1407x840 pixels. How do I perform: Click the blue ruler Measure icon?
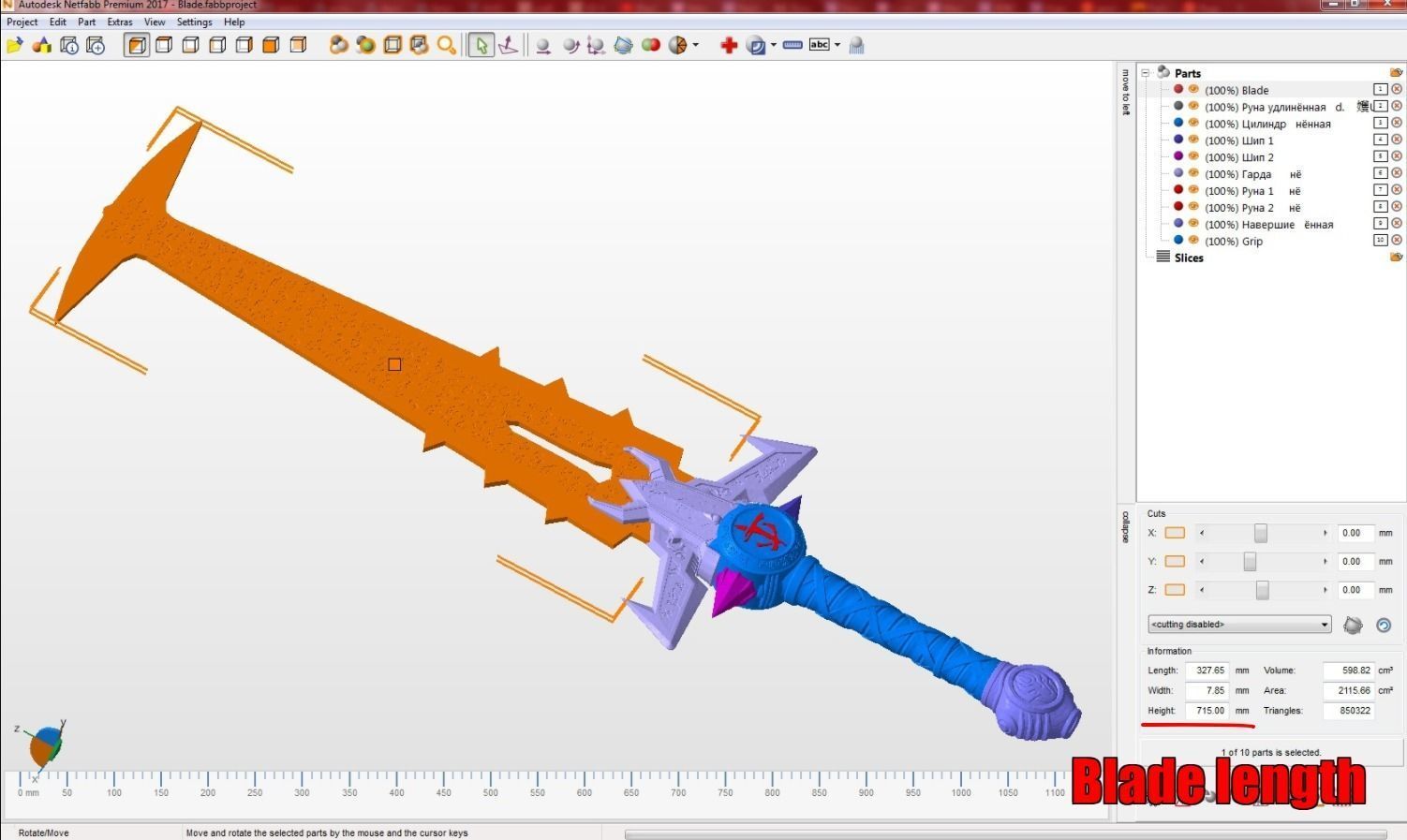pyautogui.click(x=792, y=45)
